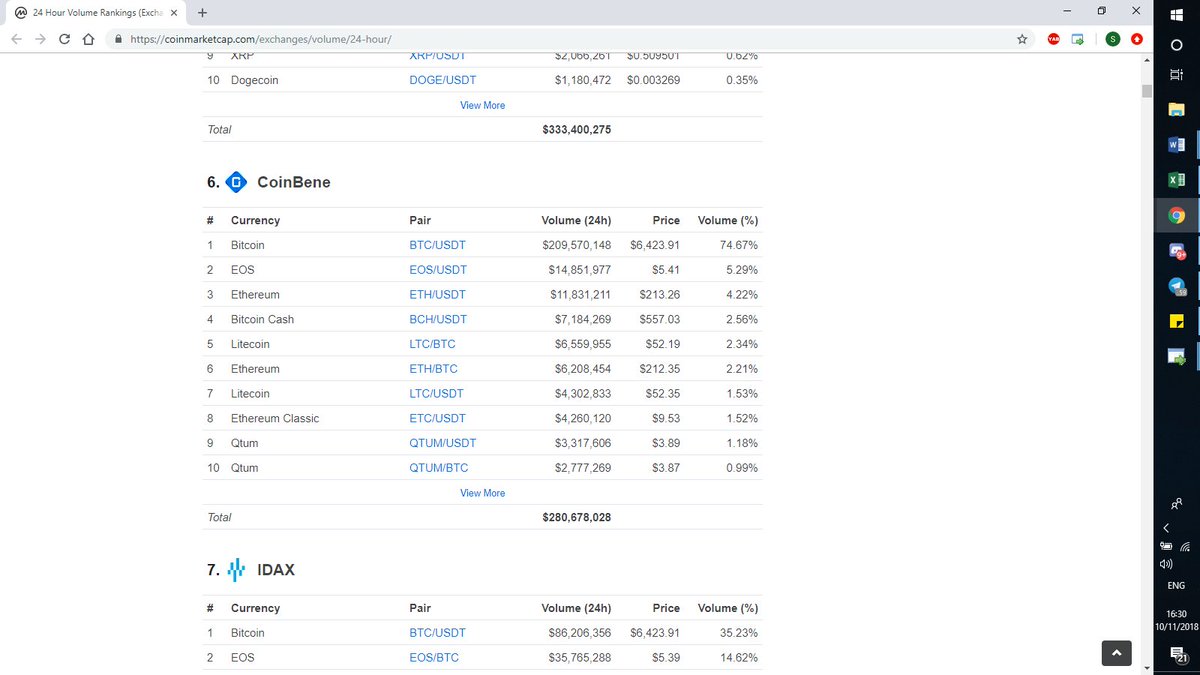
Task: Switch to Chrome on the taskbar
Action: tap(1177, 215)
